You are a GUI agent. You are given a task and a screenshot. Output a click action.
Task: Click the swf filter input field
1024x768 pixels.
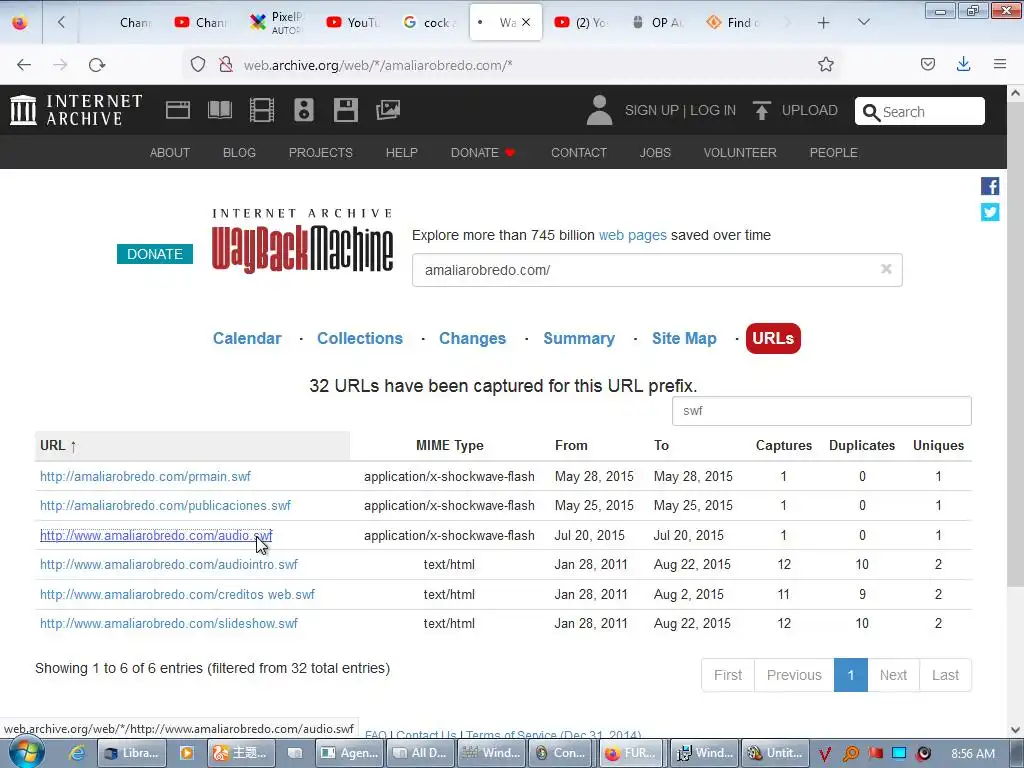point(822,411)
